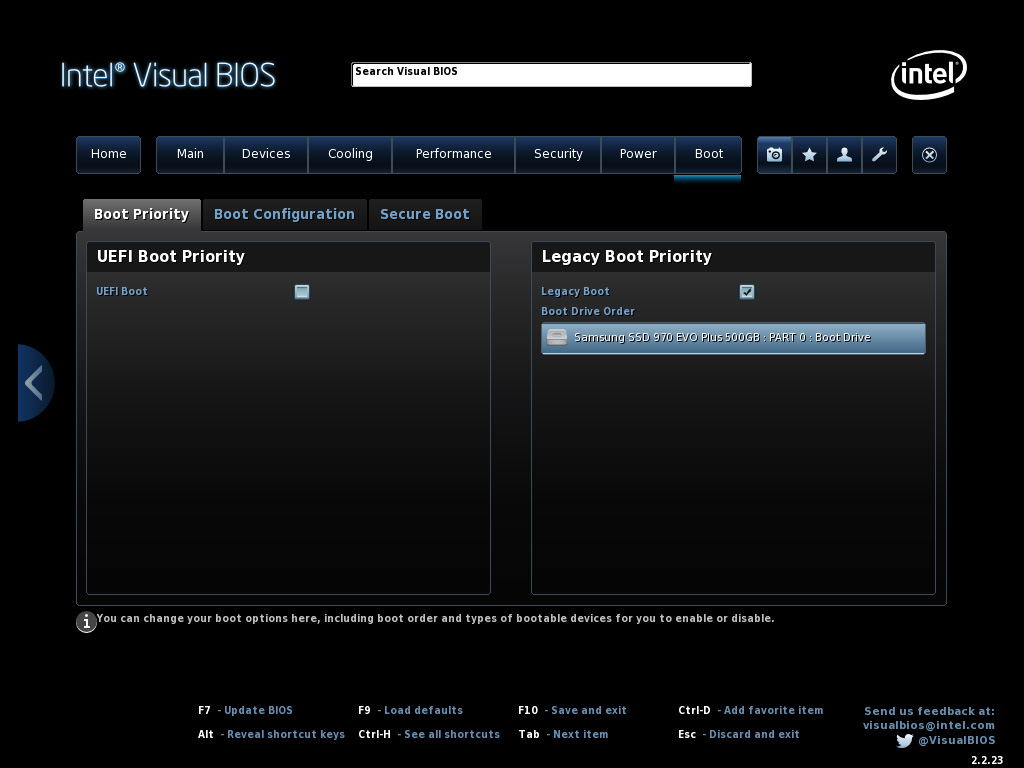Click the circled X exit icon

pyautogui.click(x=929, y=155)
